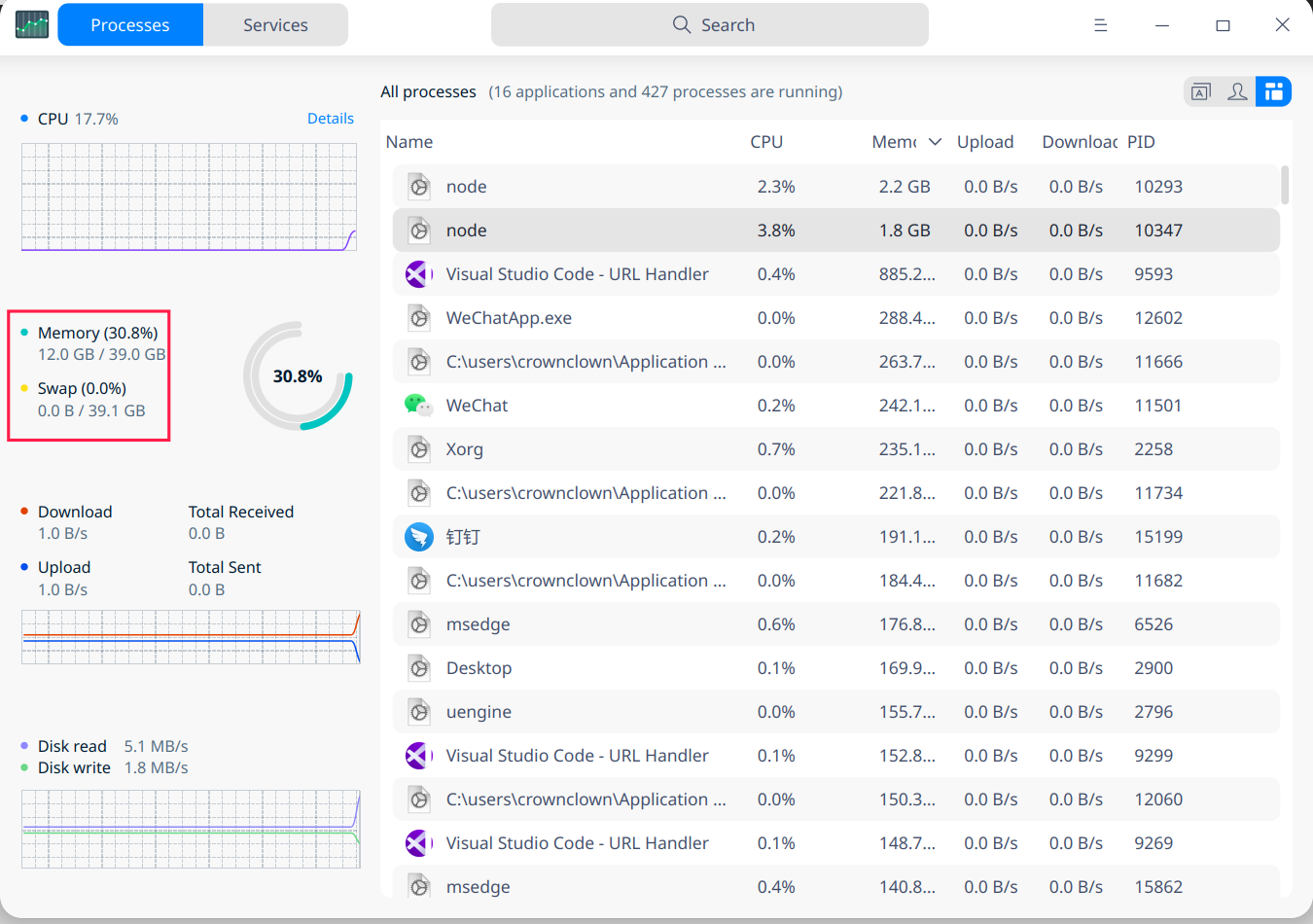Sort the list by the Name column header
1313x924 pixels.
tap(409, 142)
